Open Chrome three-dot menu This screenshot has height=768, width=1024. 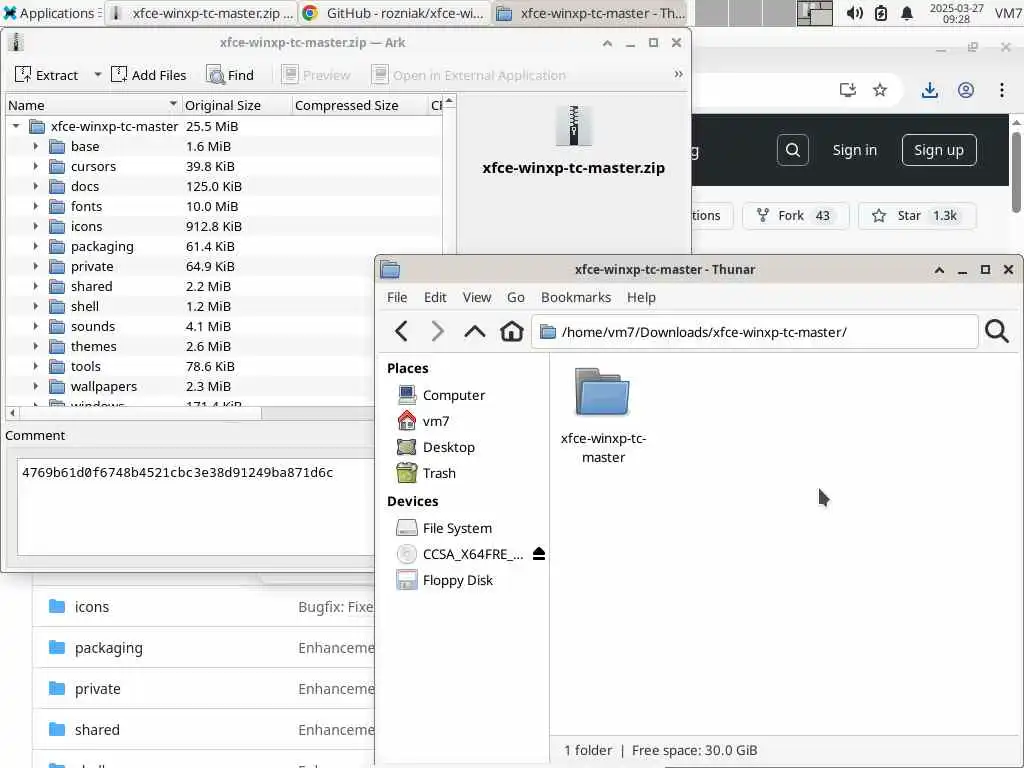(x=1002, y=90)
